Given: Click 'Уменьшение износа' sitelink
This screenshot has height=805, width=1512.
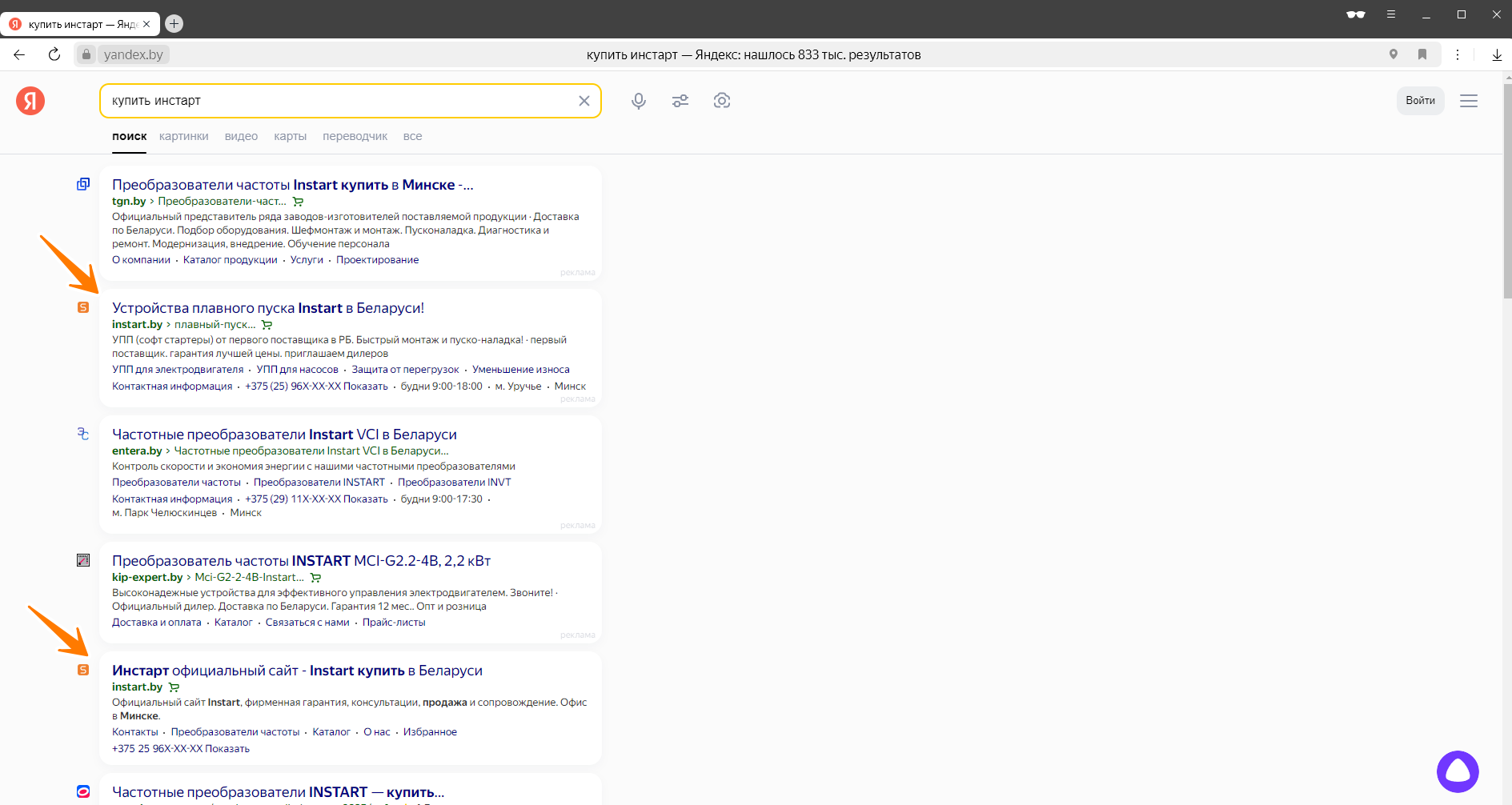Looking at the screenshot, I should 521,370.
